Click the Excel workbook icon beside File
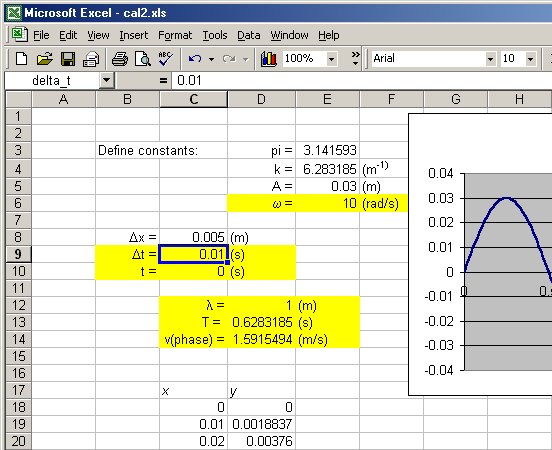The height and width of the screenshot is (450, 552). [x=19, y=35]
